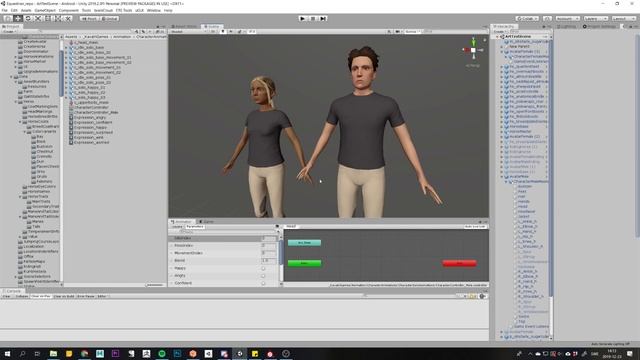The image size is (640, 360).
Task: Click Clear in the Console
Action: point(7,296)
